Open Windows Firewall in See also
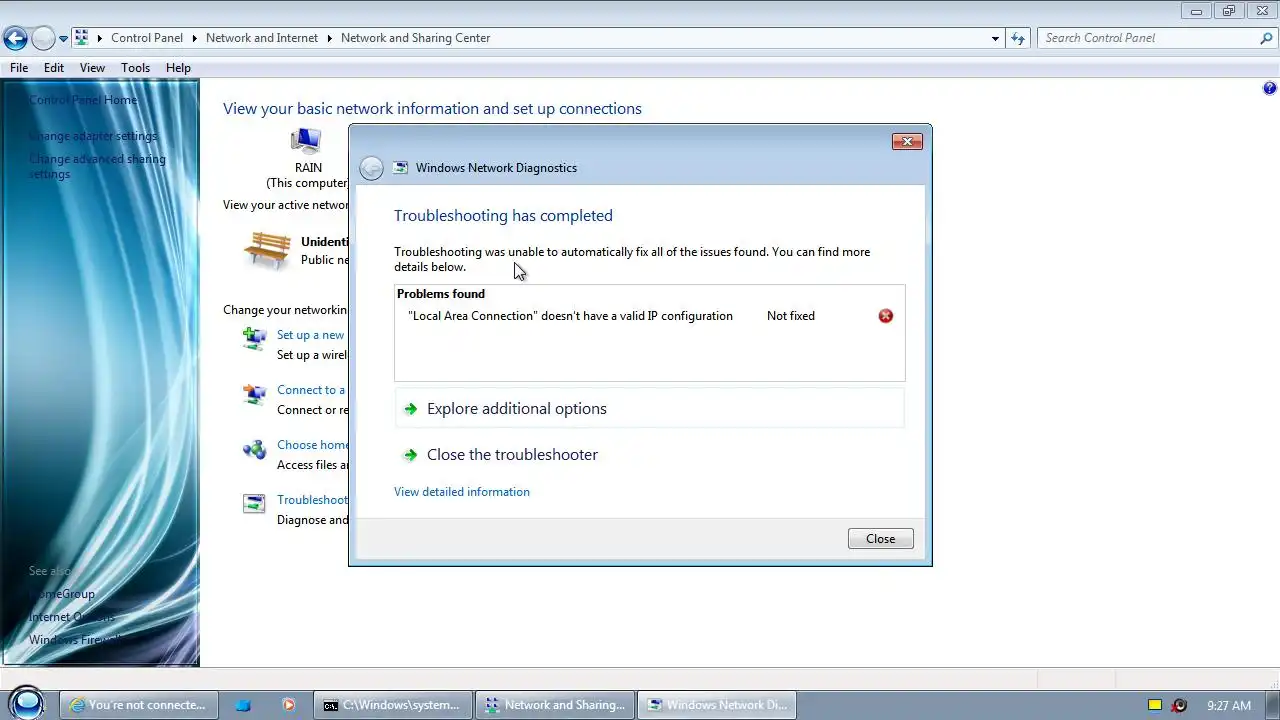 [x=75, y=640]
